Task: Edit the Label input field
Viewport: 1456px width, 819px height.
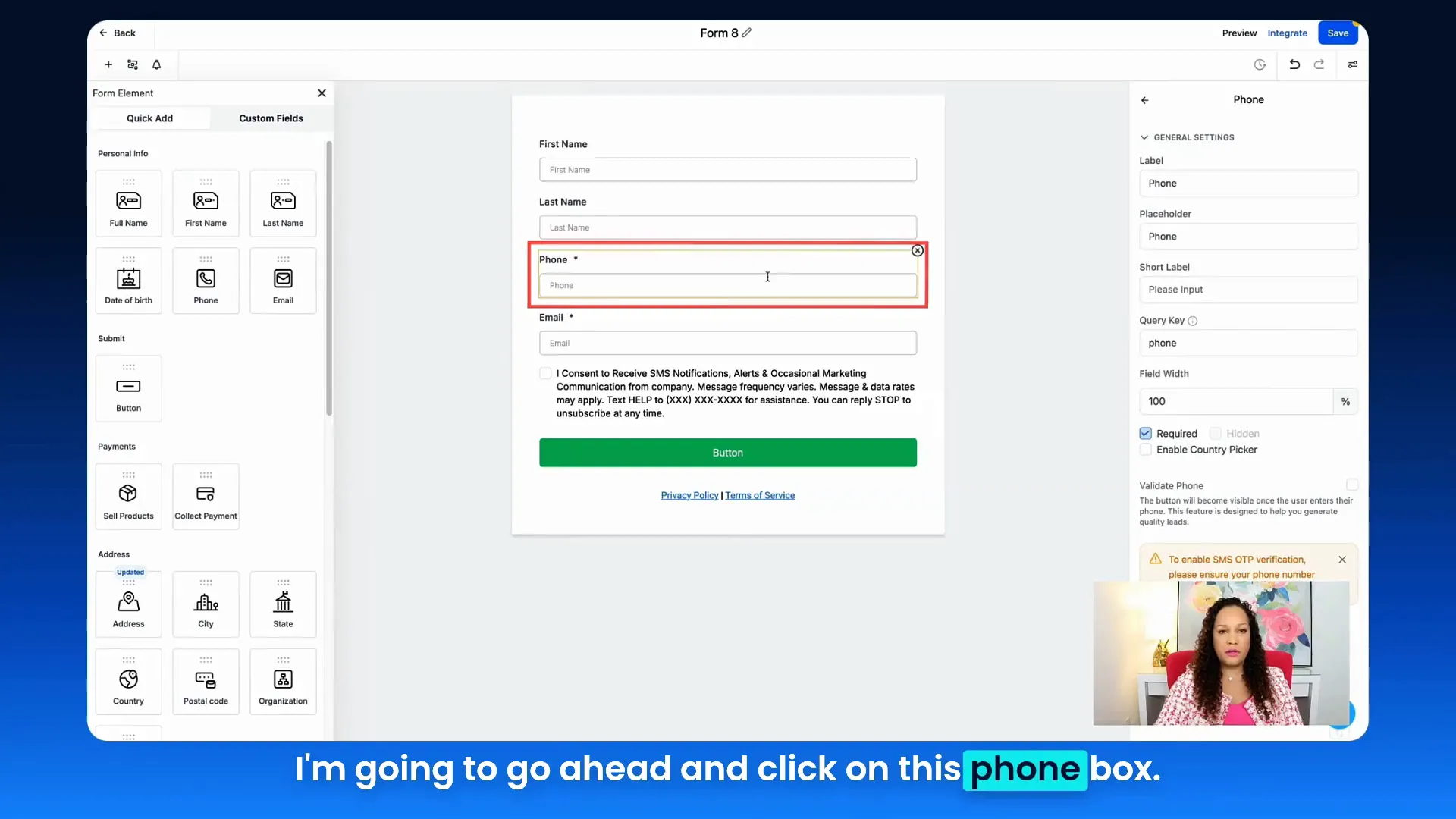Action: pyautogui.click(x=1248, y=184)
